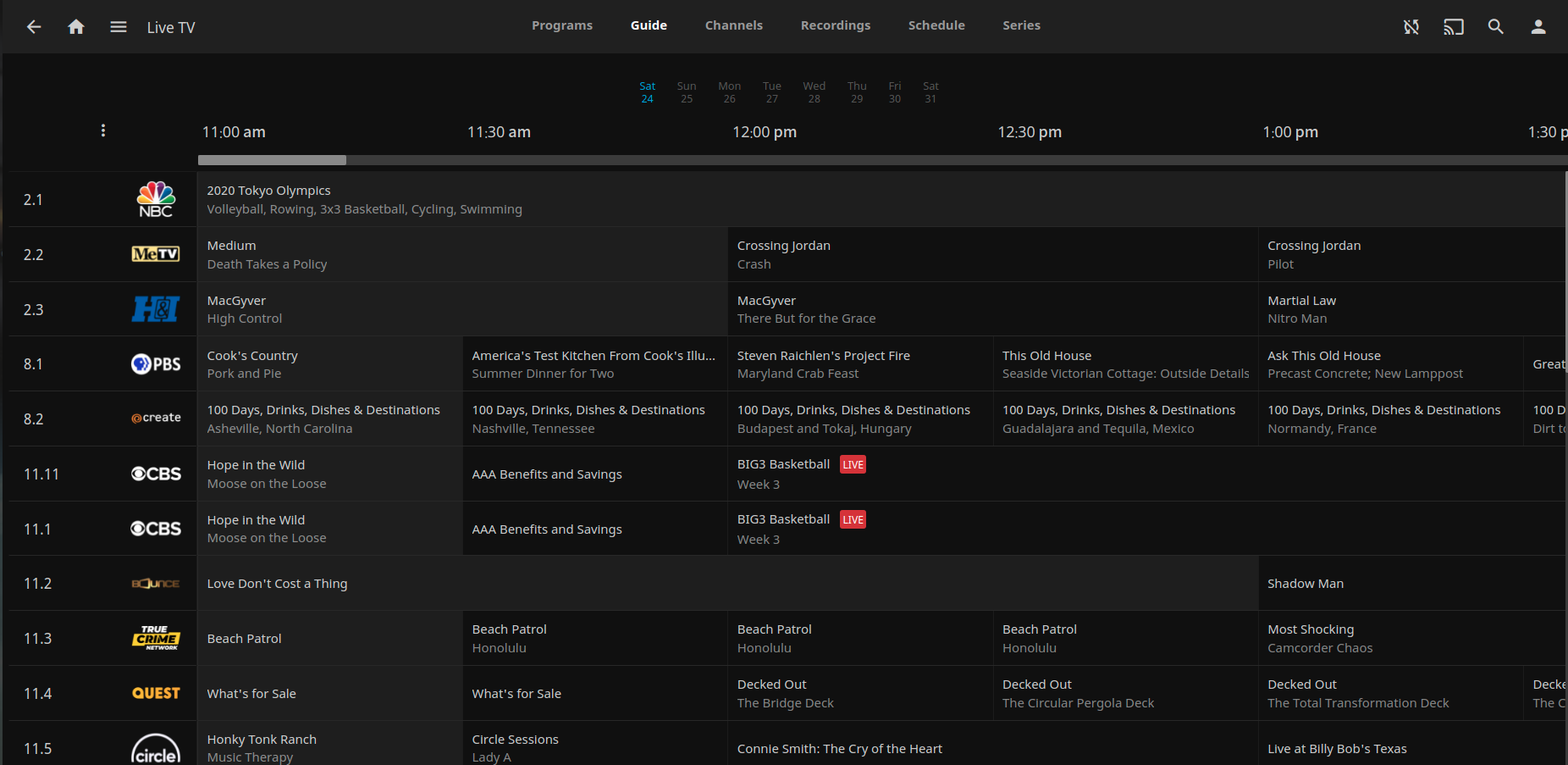Open Medium Death Takes a Policy
The height and width of the screenshot is (765, 1568).
[462, 254]
